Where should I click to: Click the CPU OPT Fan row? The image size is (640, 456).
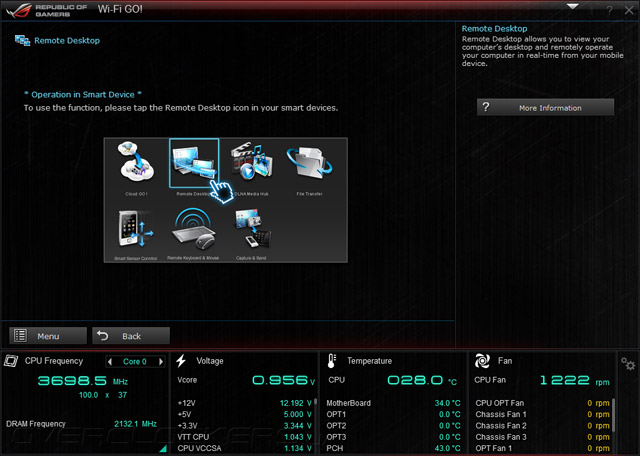[542, 403]
